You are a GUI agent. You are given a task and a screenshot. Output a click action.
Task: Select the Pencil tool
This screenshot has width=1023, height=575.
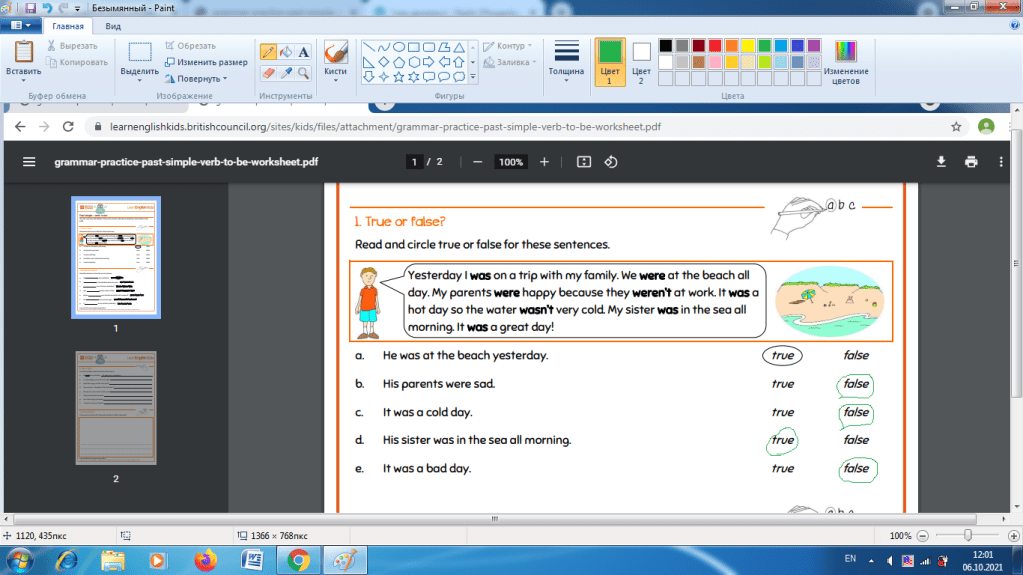pos(268,52)
